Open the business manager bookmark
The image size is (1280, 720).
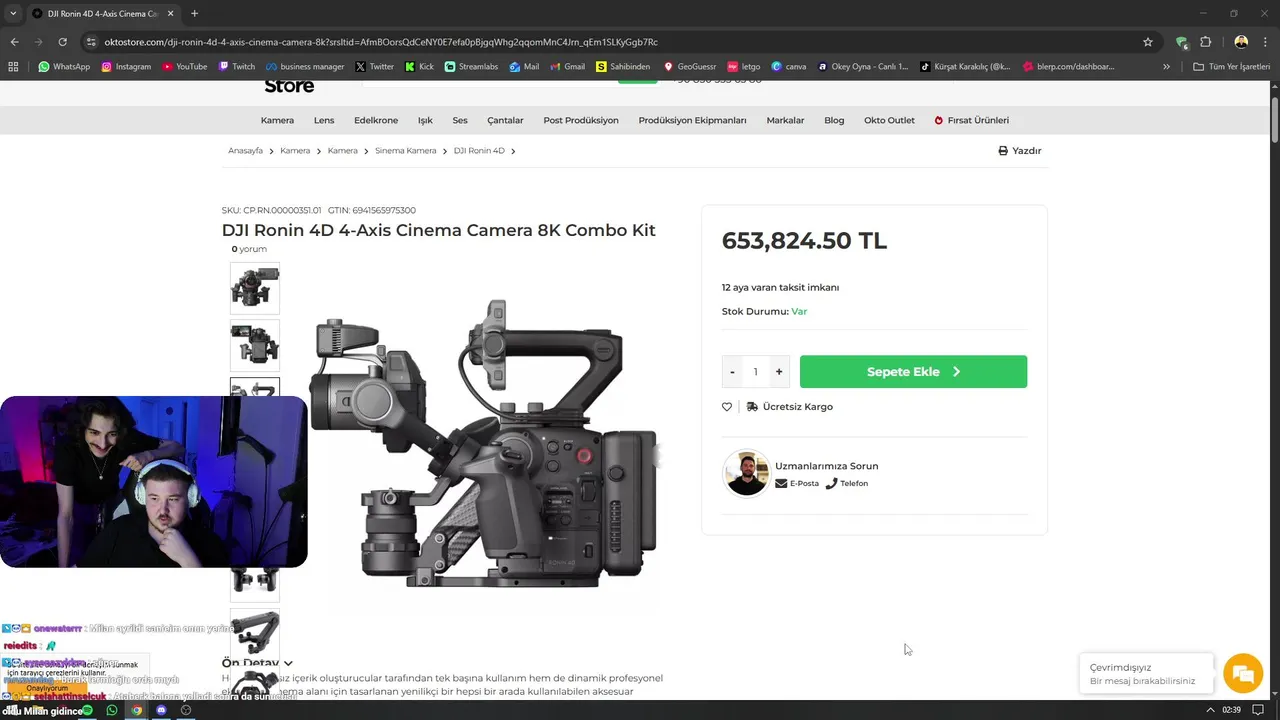tap(305, 67)
